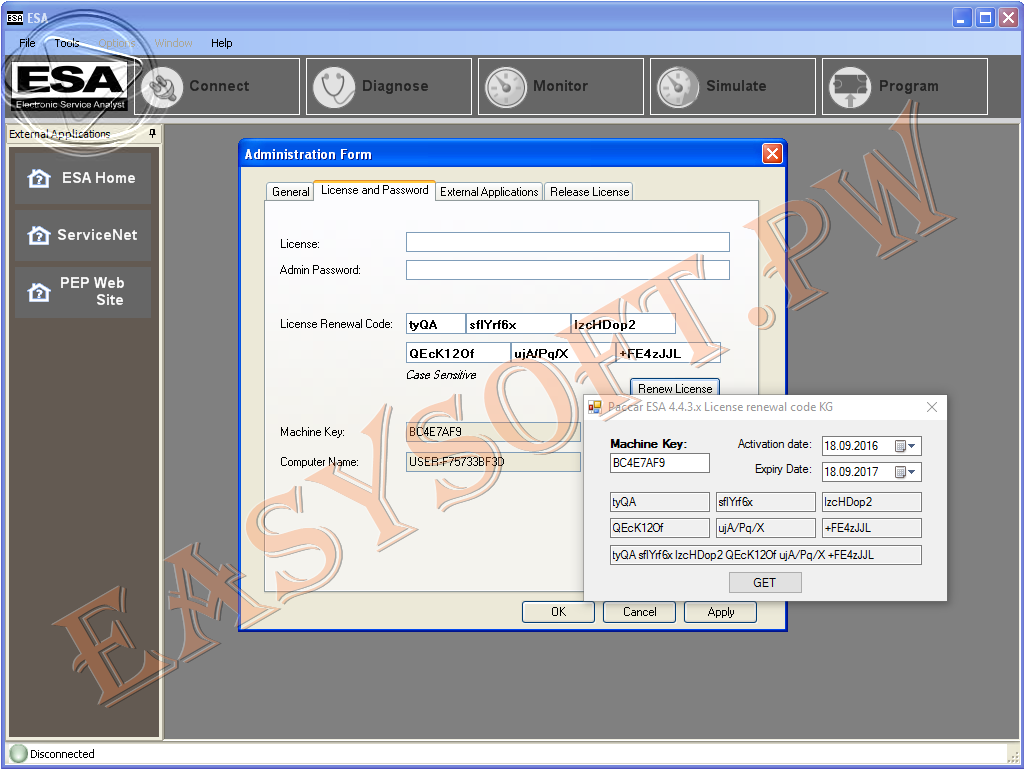The image size is (1027, 770).
Task: Close the Paccar ESA keygen window
Action: click(x=931, y=407)
